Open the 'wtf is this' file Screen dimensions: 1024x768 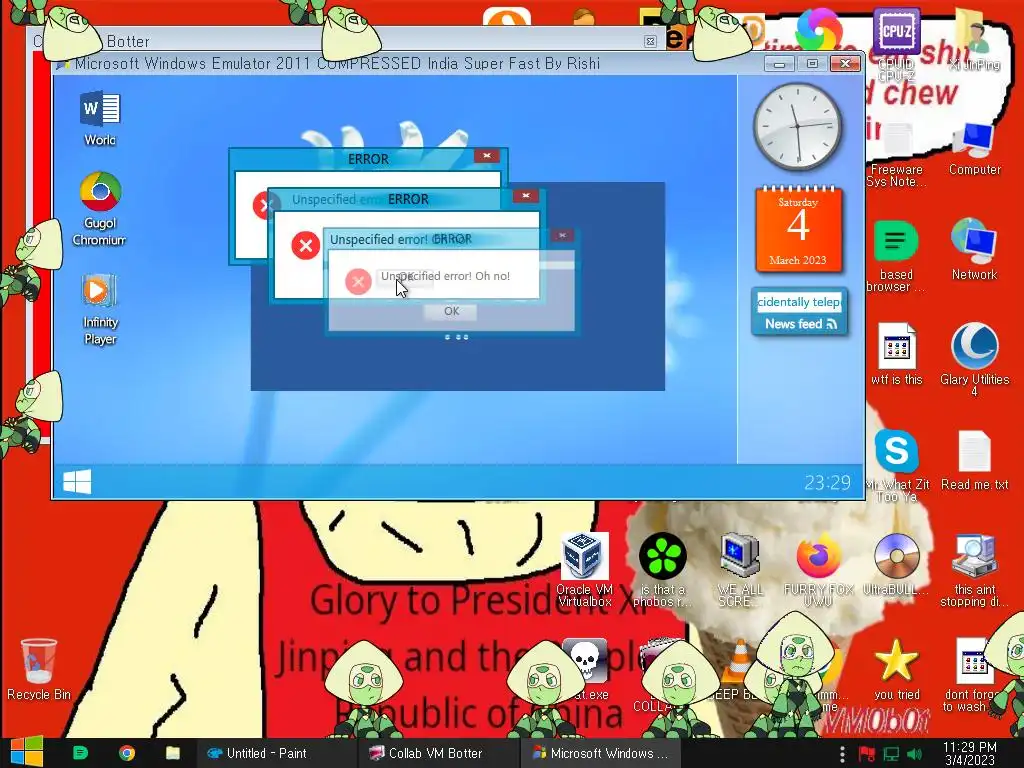(x=896, y=354)
